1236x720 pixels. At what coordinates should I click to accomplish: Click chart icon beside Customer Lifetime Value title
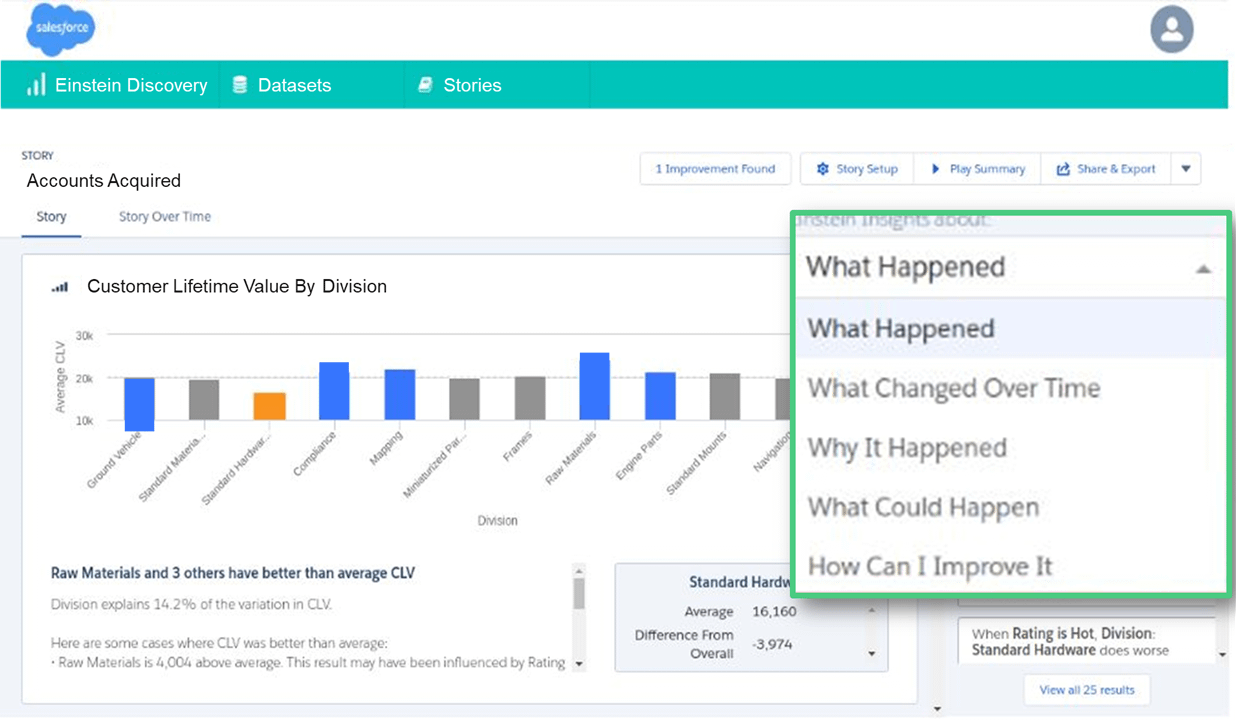pos(60,287)
